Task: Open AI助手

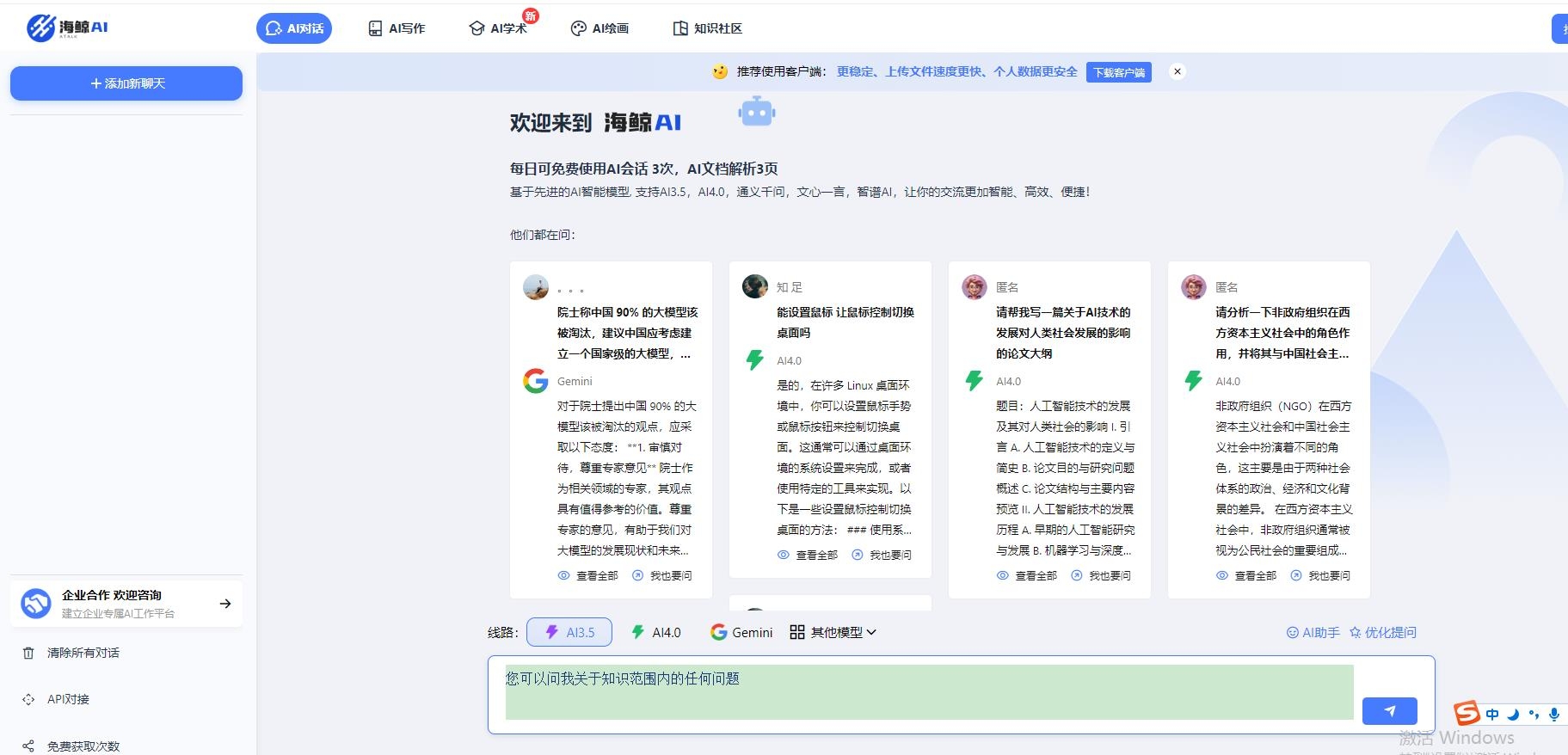Action: pyautogui.click(x=1313, y=632)
